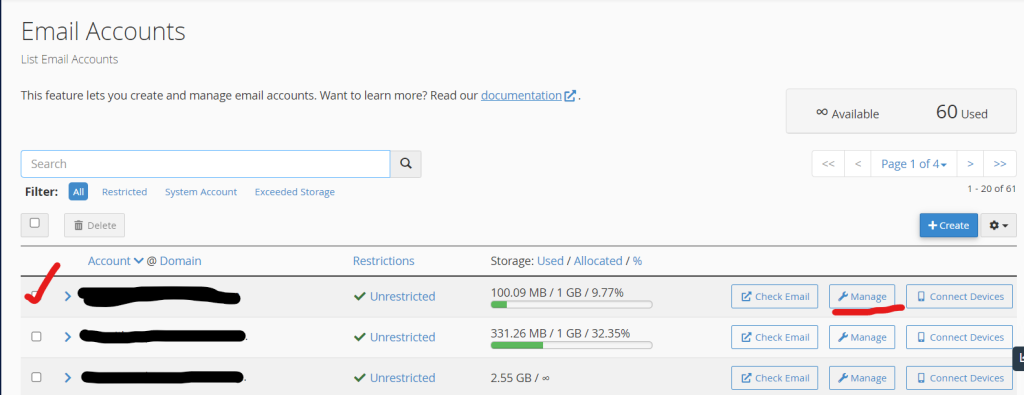Click the 32.35% storage progress bar
1024x395 pixels.
571,345
